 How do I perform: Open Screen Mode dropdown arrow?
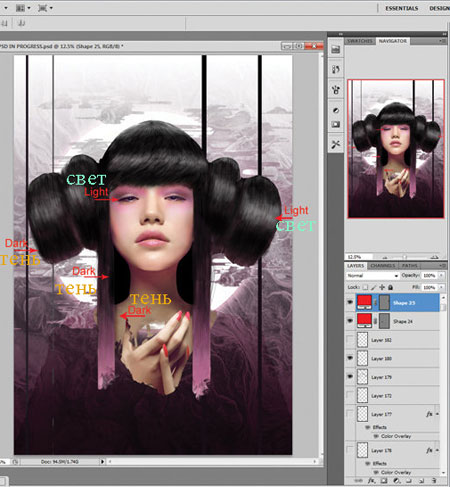click(x=51, y=8)
